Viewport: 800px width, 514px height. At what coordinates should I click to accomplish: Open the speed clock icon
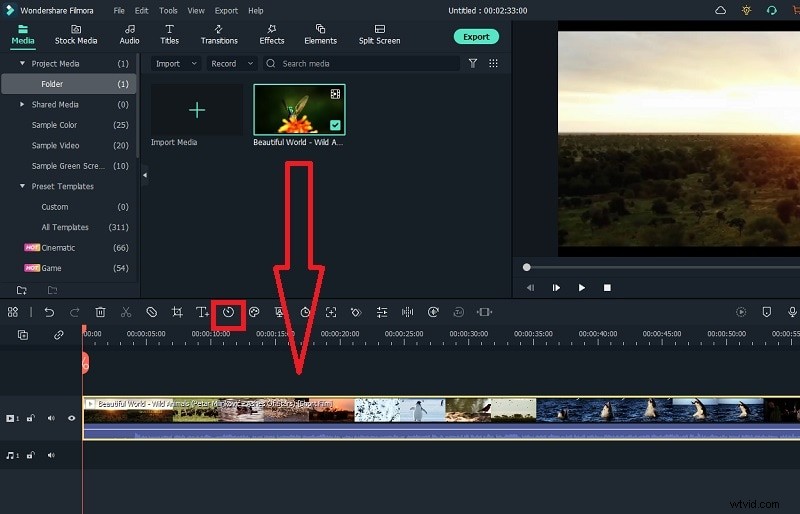coord(228,312)
